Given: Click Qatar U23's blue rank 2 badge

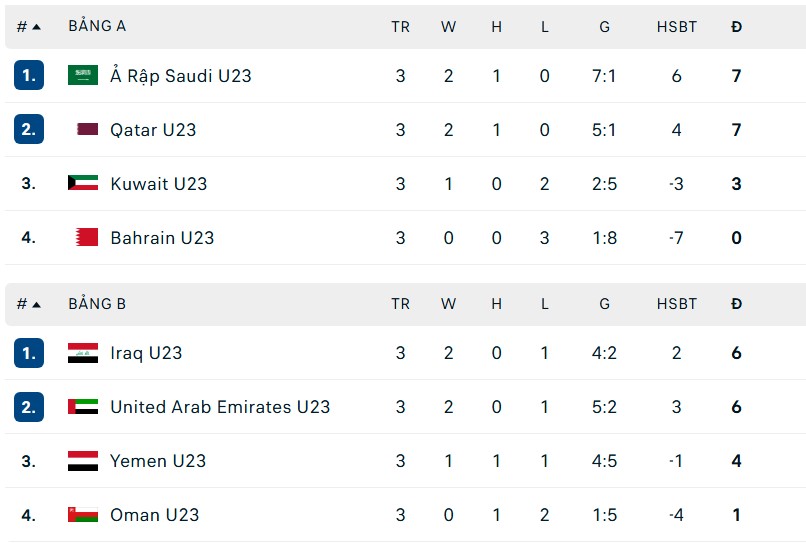Looking at the screenshot, I should pos(29,129).
